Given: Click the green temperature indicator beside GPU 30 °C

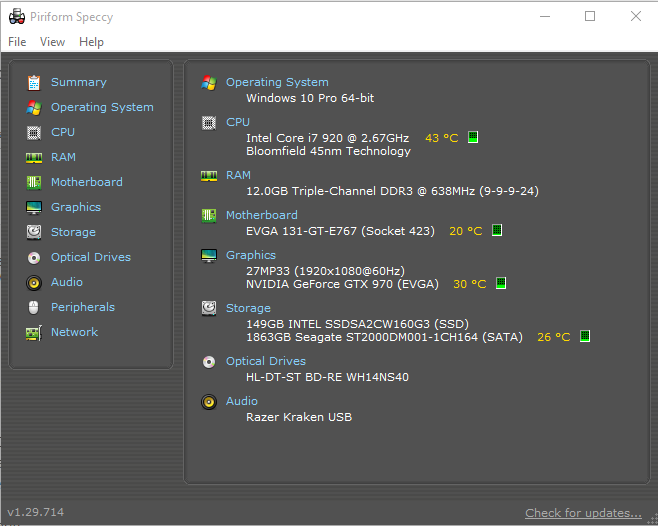Looking at the screenshot, I should [501, 283].
